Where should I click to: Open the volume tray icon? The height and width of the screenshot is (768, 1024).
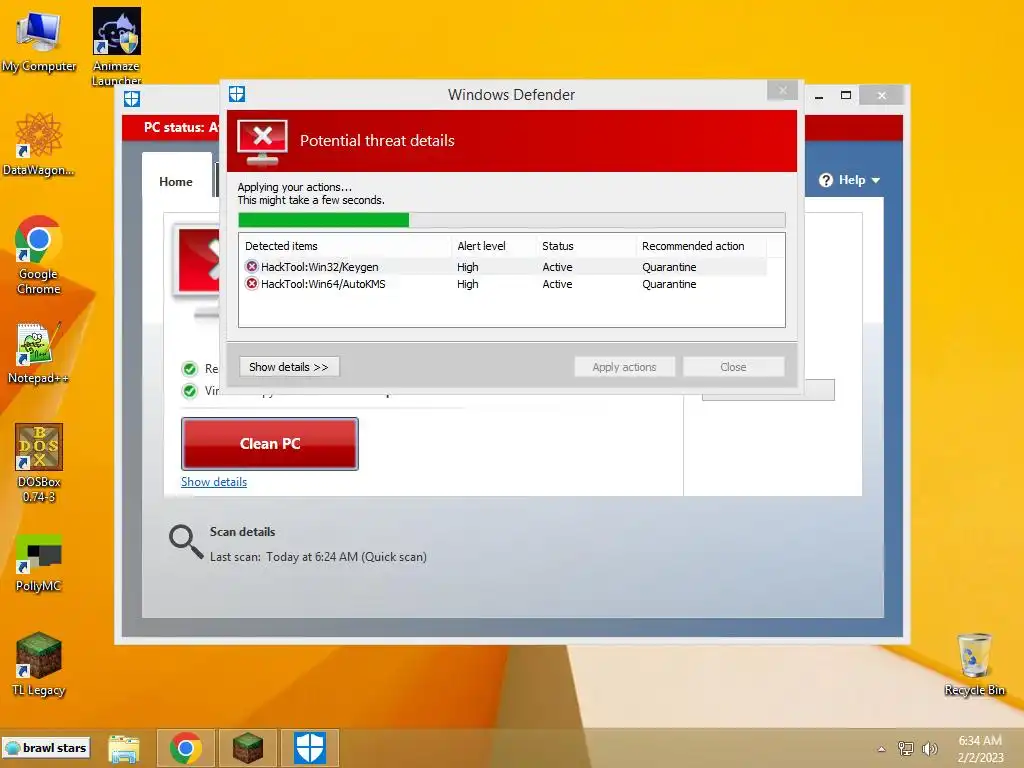click(929, 748)
